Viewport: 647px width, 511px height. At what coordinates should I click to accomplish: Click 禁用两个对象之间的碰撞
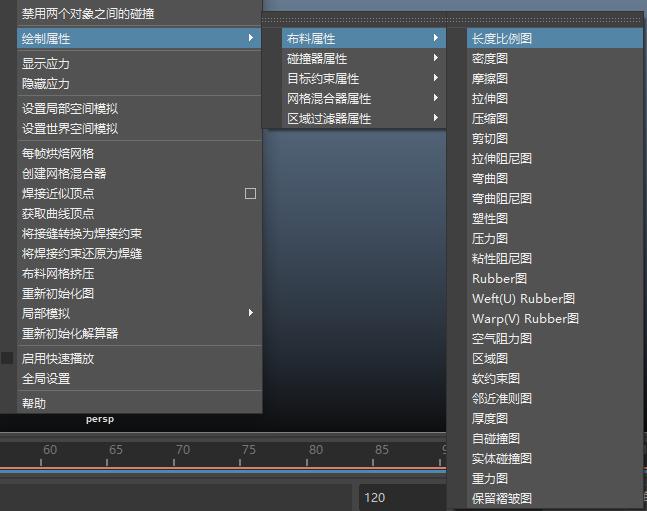coord(88,14)
